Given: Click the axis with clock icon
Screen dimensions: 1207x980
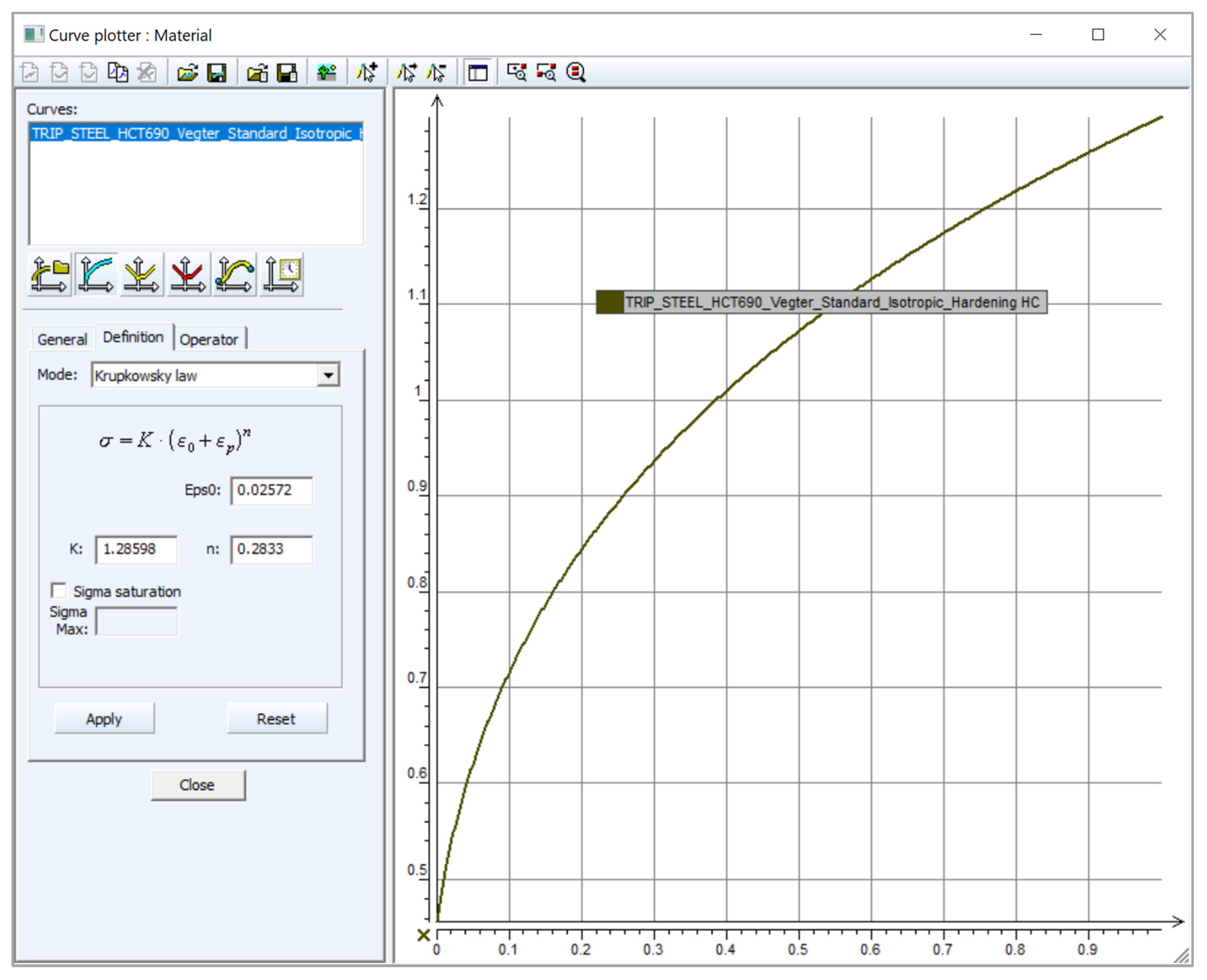Looking at the screenshot, I should 282,275.
